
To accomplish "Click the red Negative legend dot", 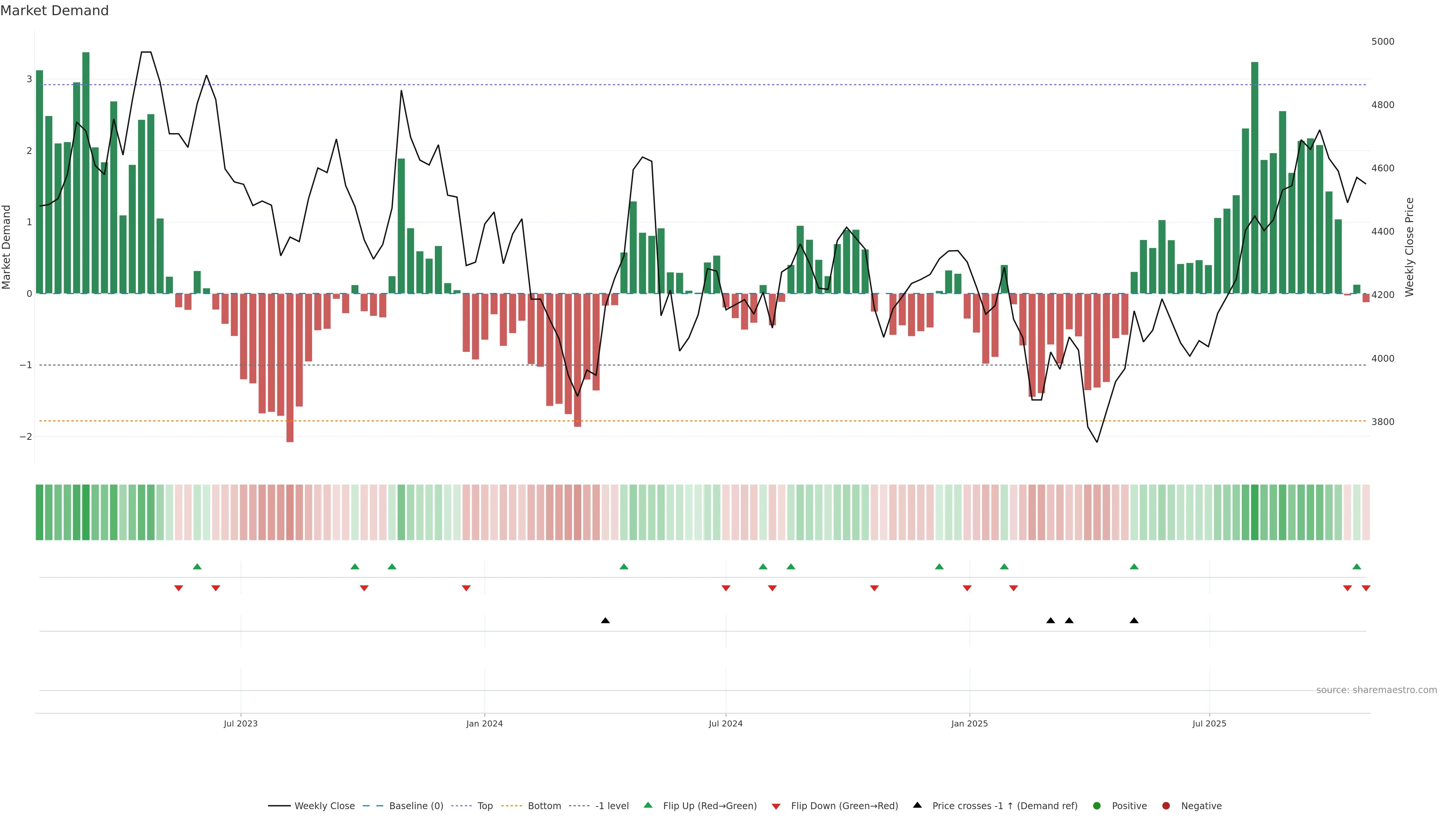I will [x=1166, y=805].
